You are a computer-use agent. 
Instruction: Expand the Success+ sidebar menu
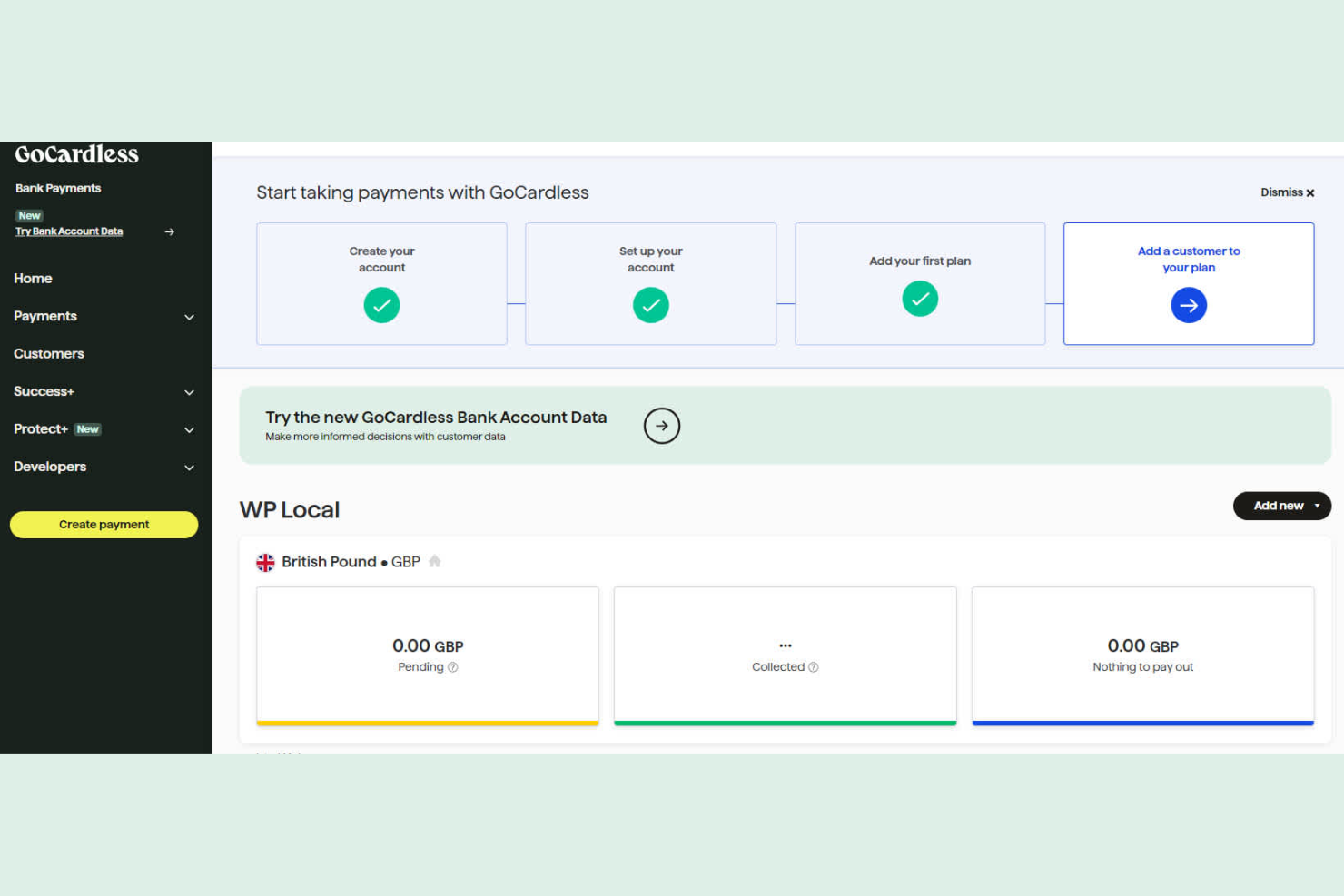click(x=189, y=391)
